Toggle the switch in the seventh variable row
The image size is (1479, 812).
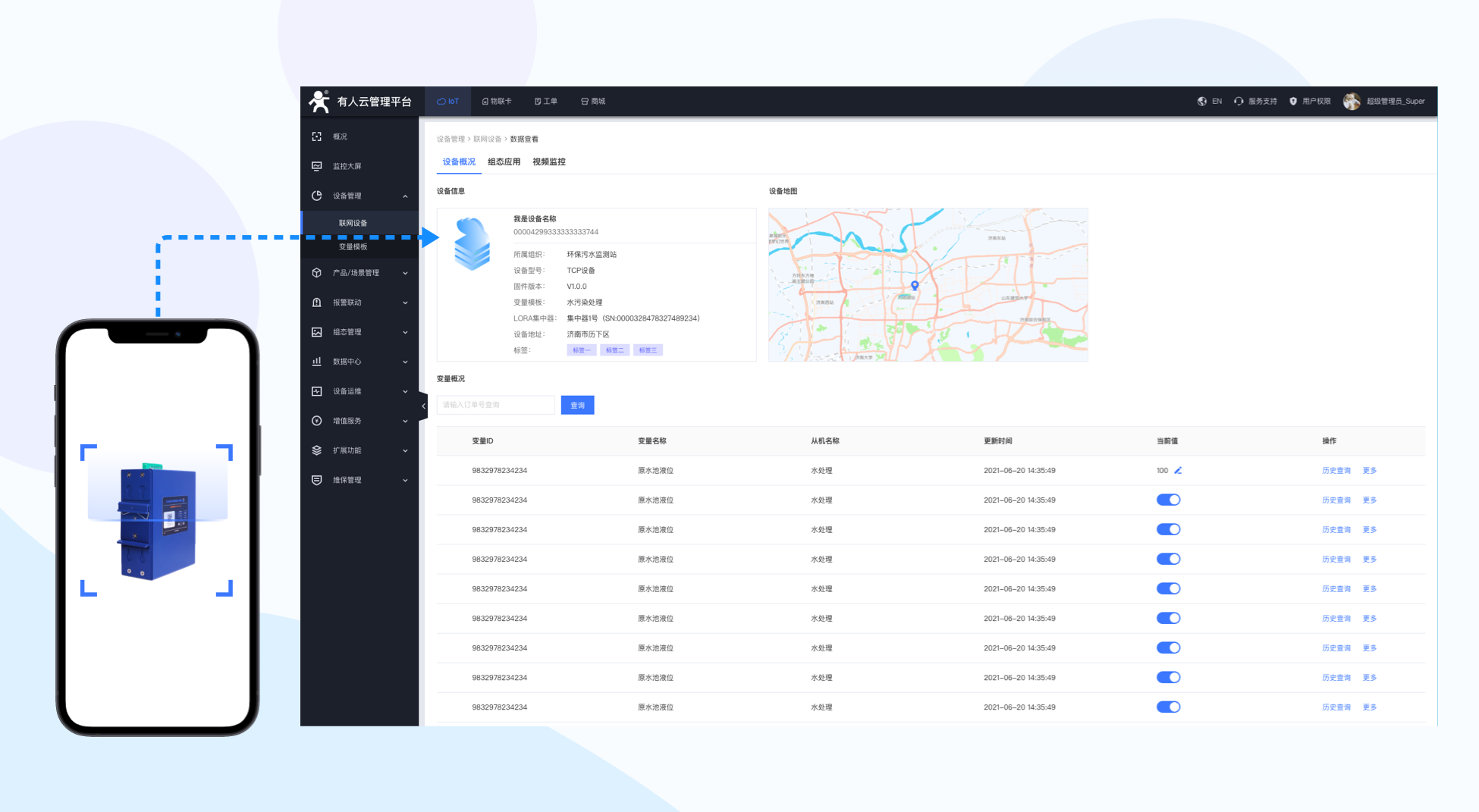pos(1168,647)
